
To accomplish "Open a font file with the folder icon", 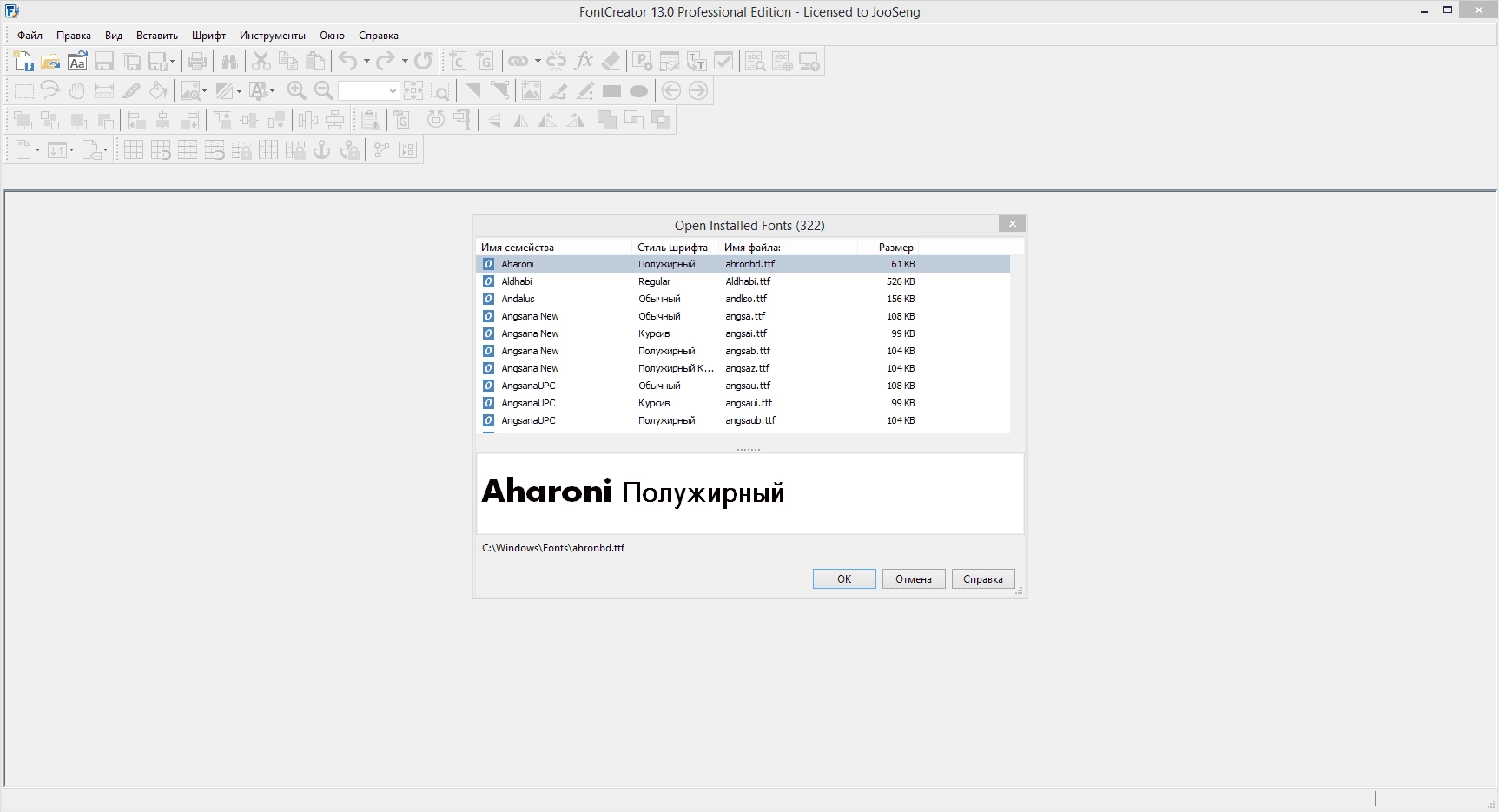I will pyautogui.click(x=50, y=61).
